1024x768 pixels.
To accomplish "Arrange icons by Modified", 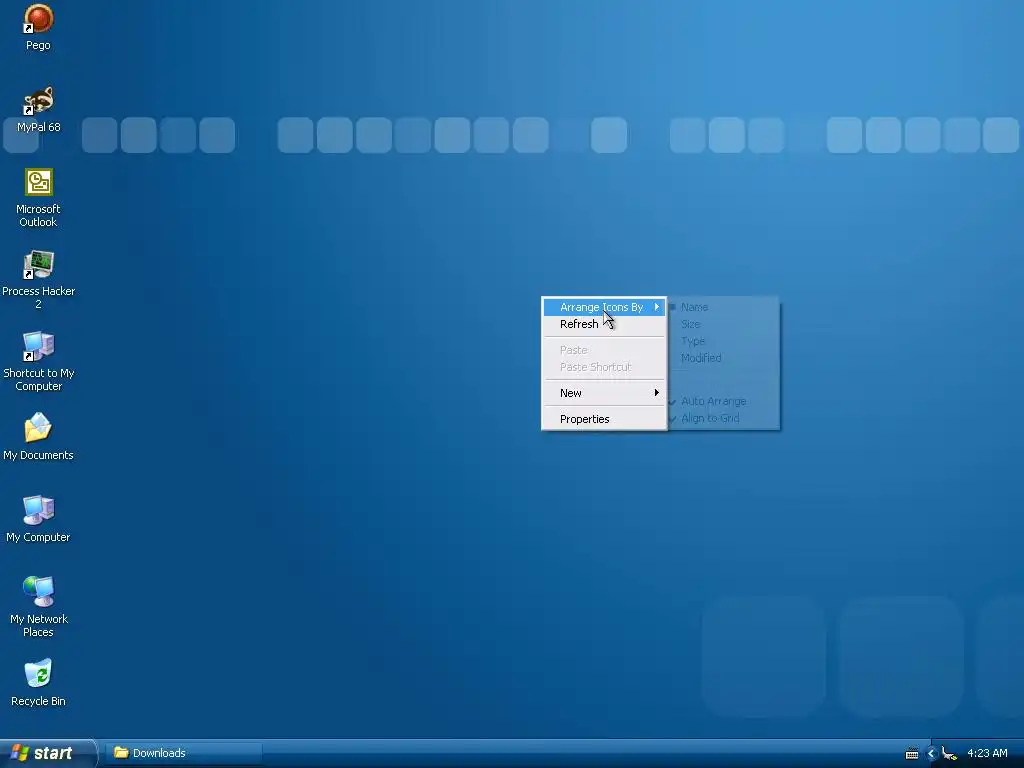I will [724, 358].
